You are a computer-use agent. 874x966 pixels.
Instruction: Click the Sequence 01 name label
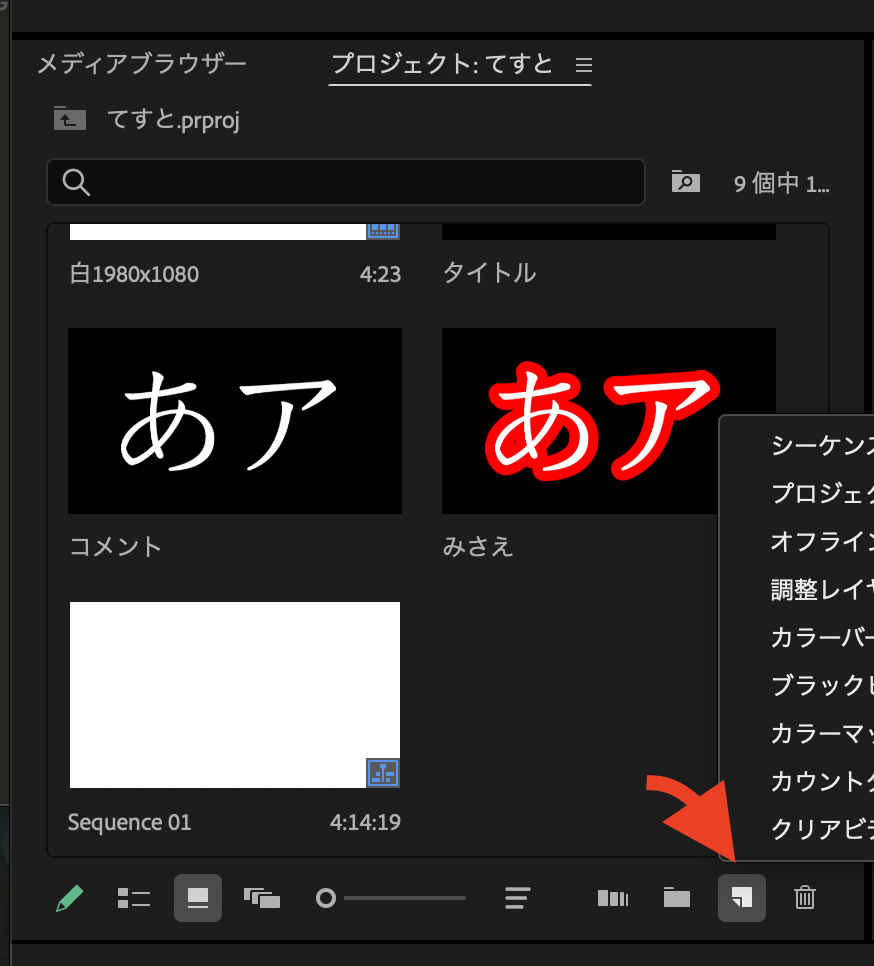(129, 822)
